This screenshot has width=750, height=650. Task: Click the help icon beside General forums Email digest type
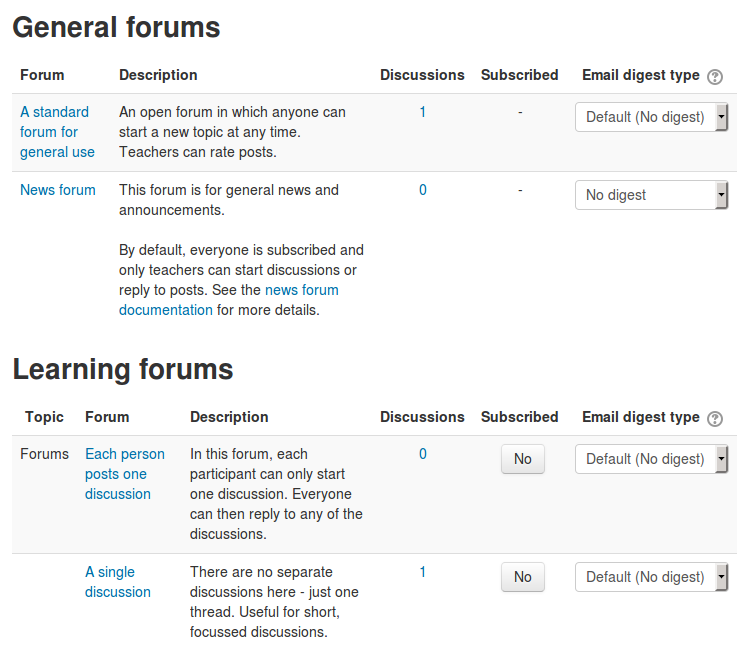point(715,77)
